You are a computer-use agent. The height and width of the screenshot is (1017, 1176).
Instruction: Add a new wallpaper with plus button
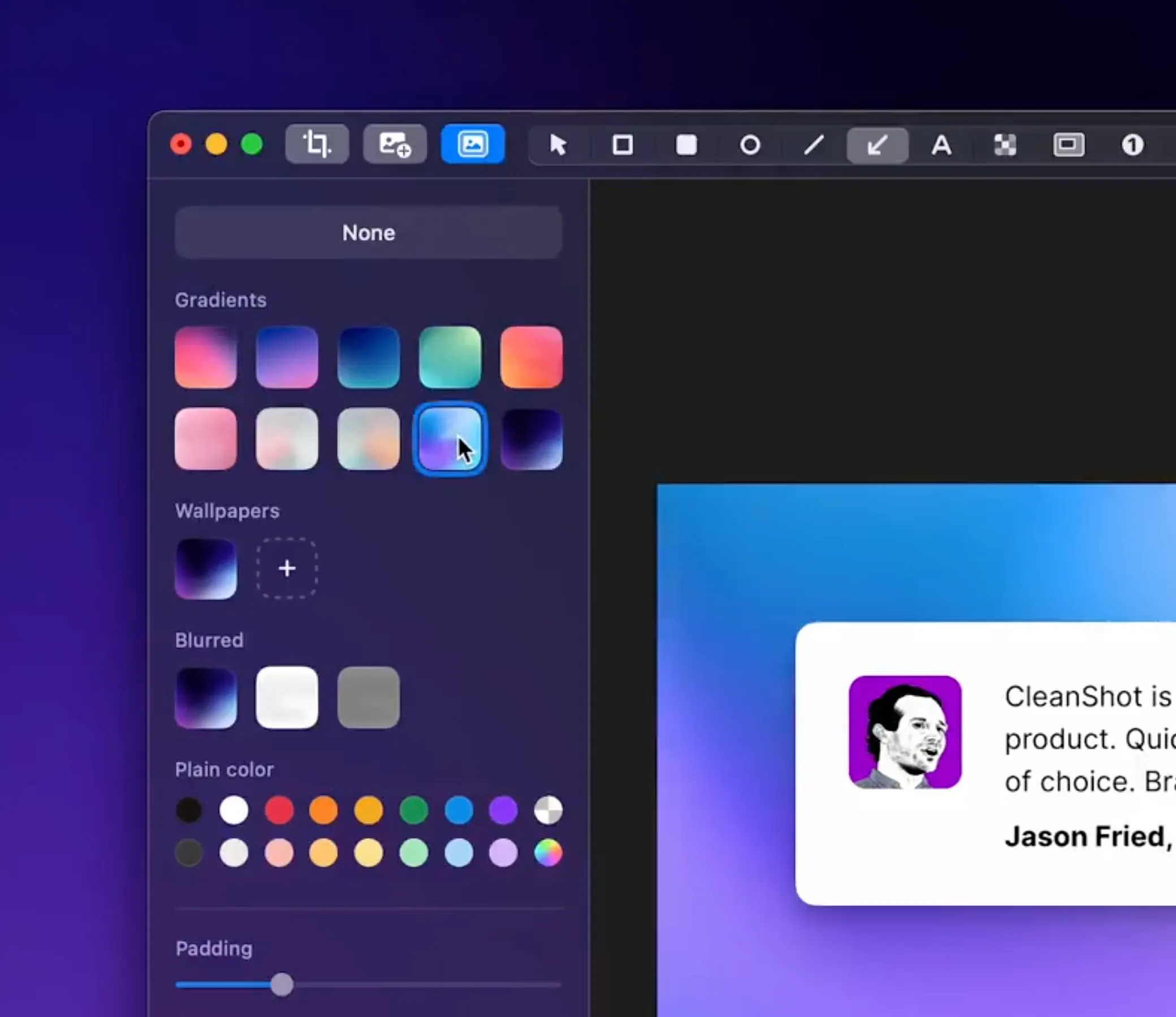(x=287, y=568)
